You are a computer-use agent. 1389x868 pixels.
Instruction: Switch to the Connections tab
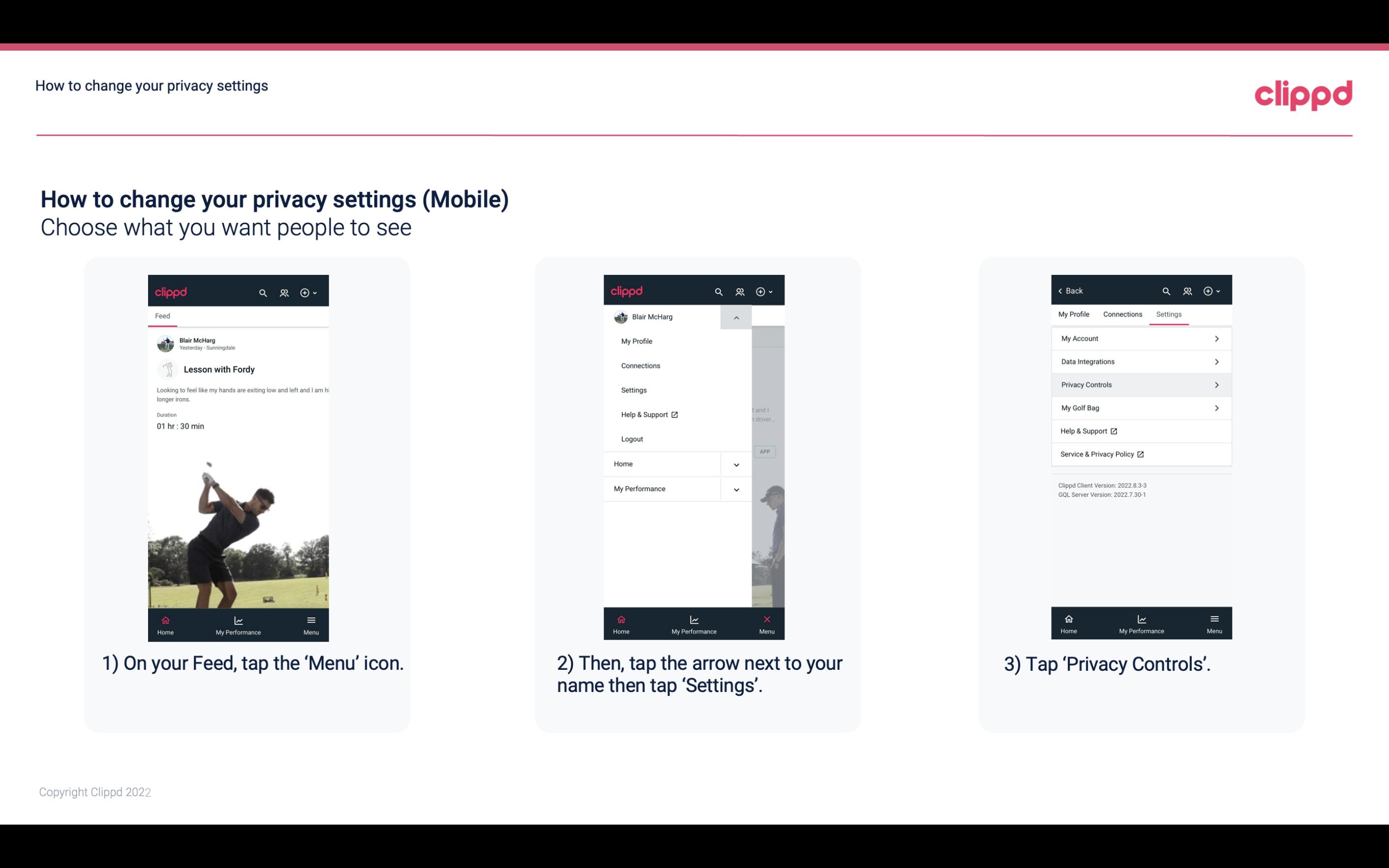tap(1121, 314)
